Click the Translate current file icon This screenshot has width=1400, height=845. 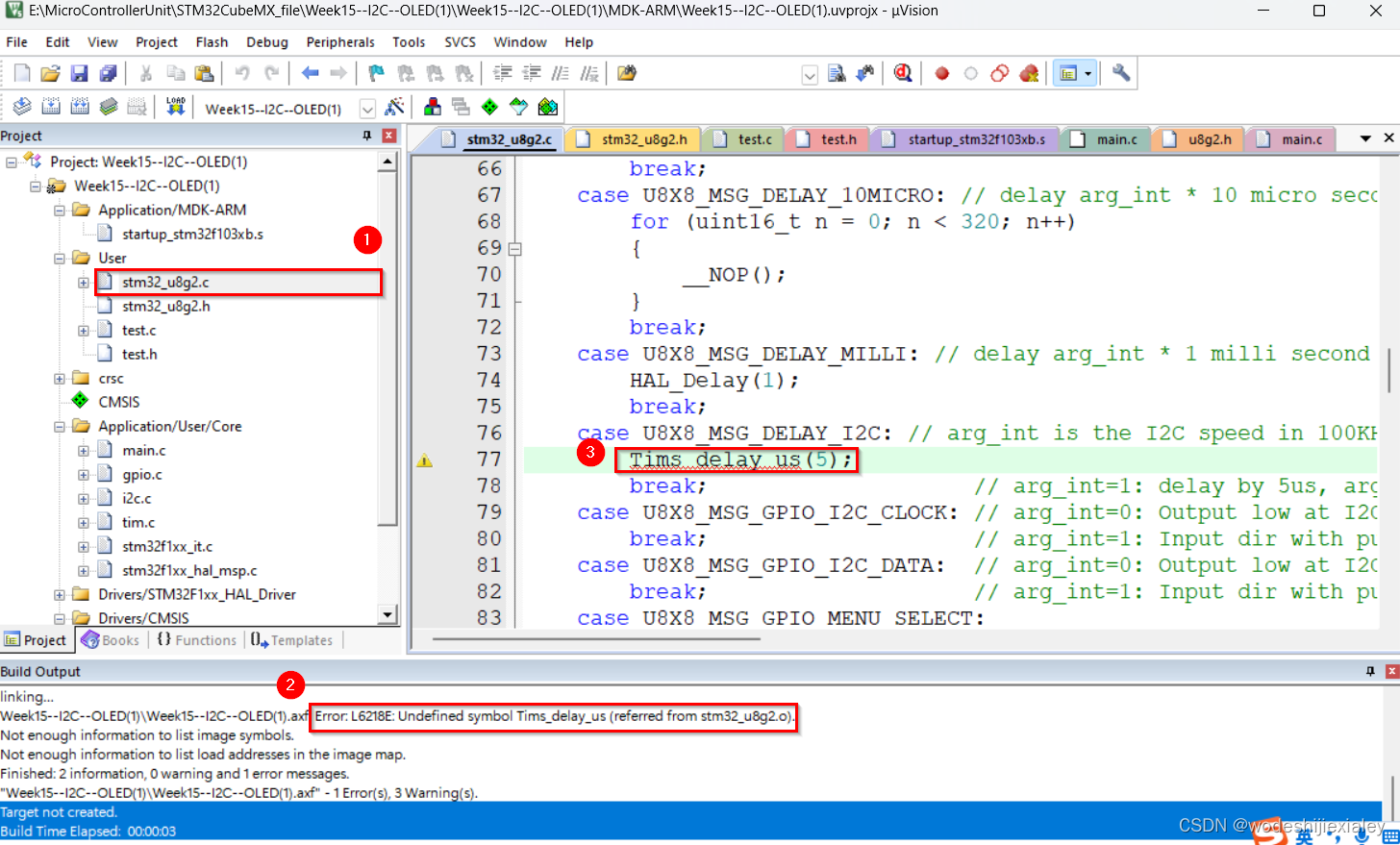[22, 107]
